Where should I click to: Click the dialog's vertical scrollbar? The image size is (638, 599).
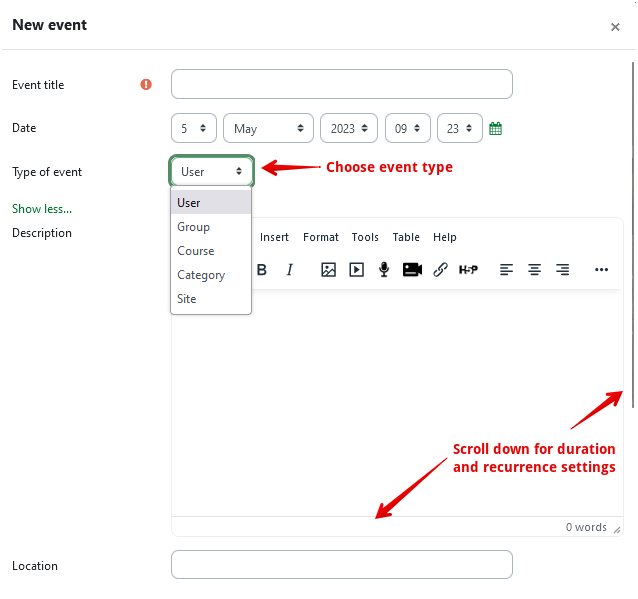click(x=633, y=235)
